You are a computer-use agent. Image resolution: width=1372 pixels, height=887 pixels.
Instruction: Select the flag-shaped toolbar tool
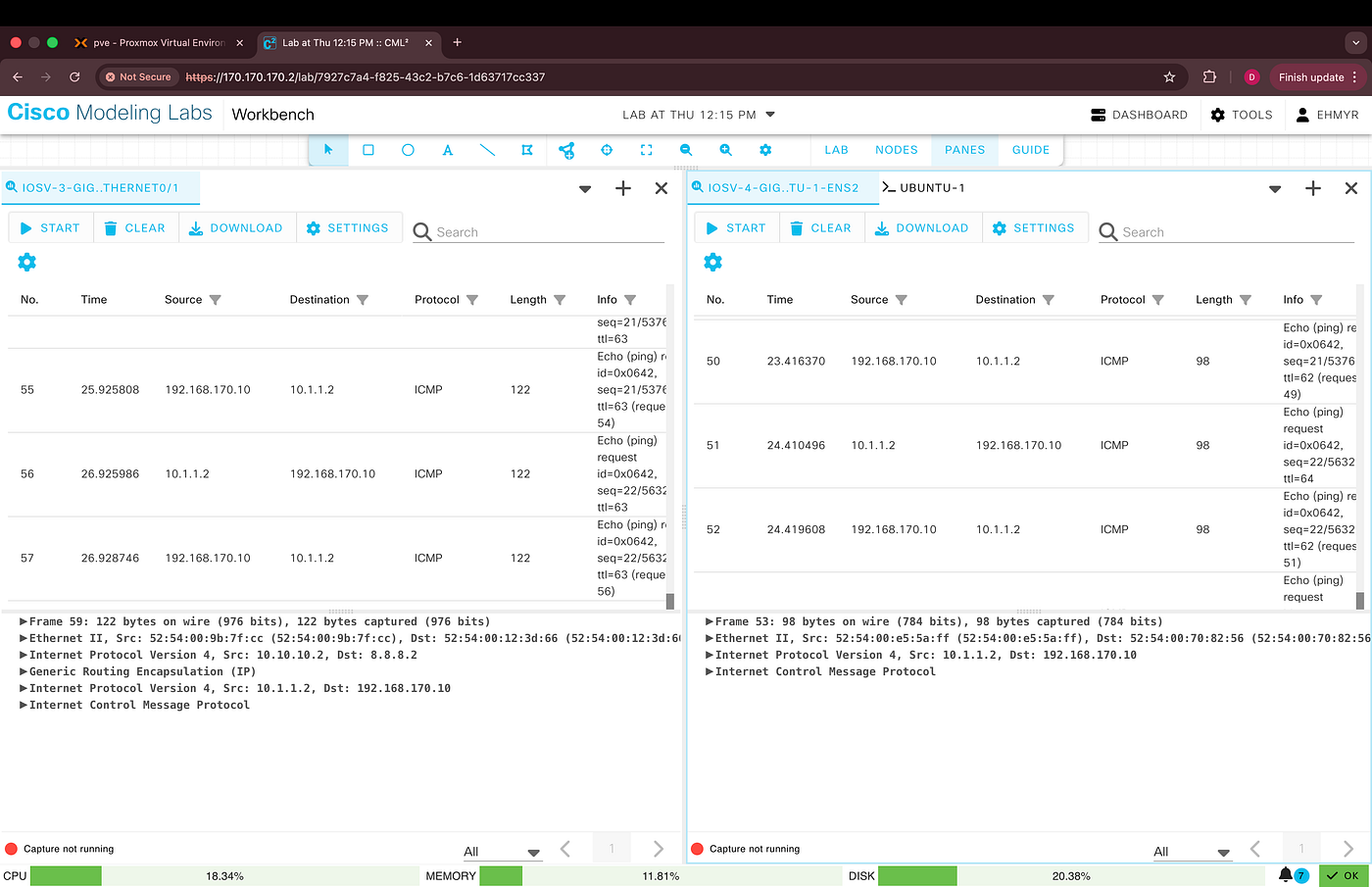tap(527, 150)
